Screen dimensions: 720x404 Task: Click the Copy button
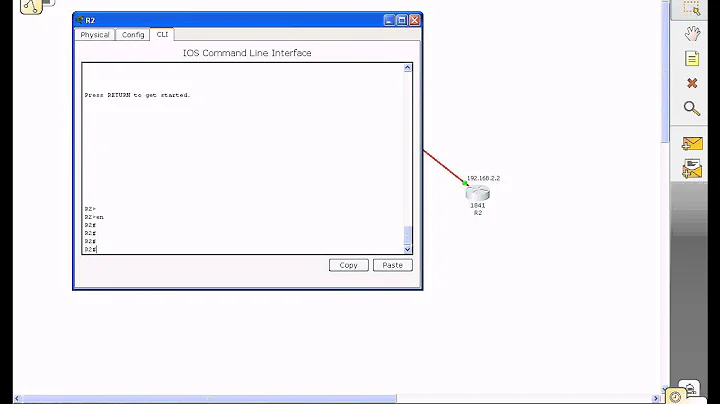349,265
